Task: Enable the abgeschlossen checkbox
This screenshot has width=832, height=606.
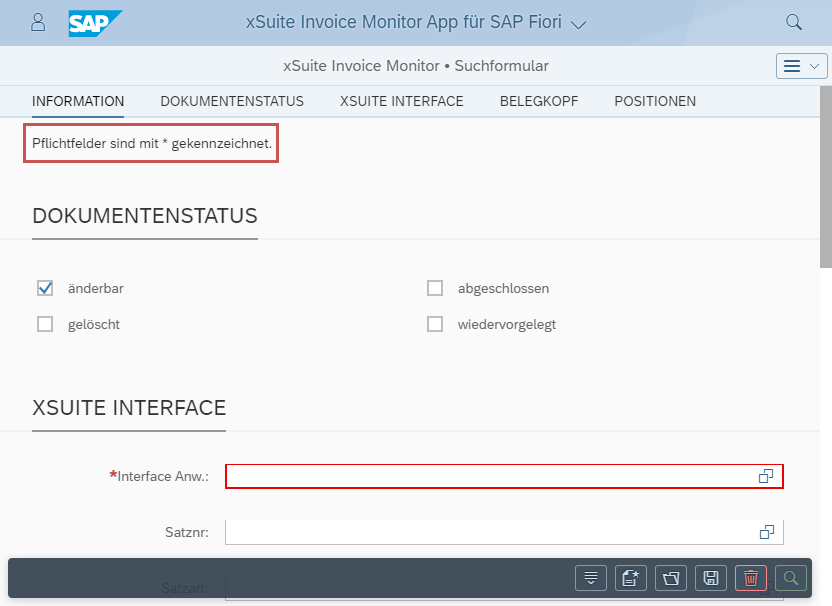Action: [435, 287]
